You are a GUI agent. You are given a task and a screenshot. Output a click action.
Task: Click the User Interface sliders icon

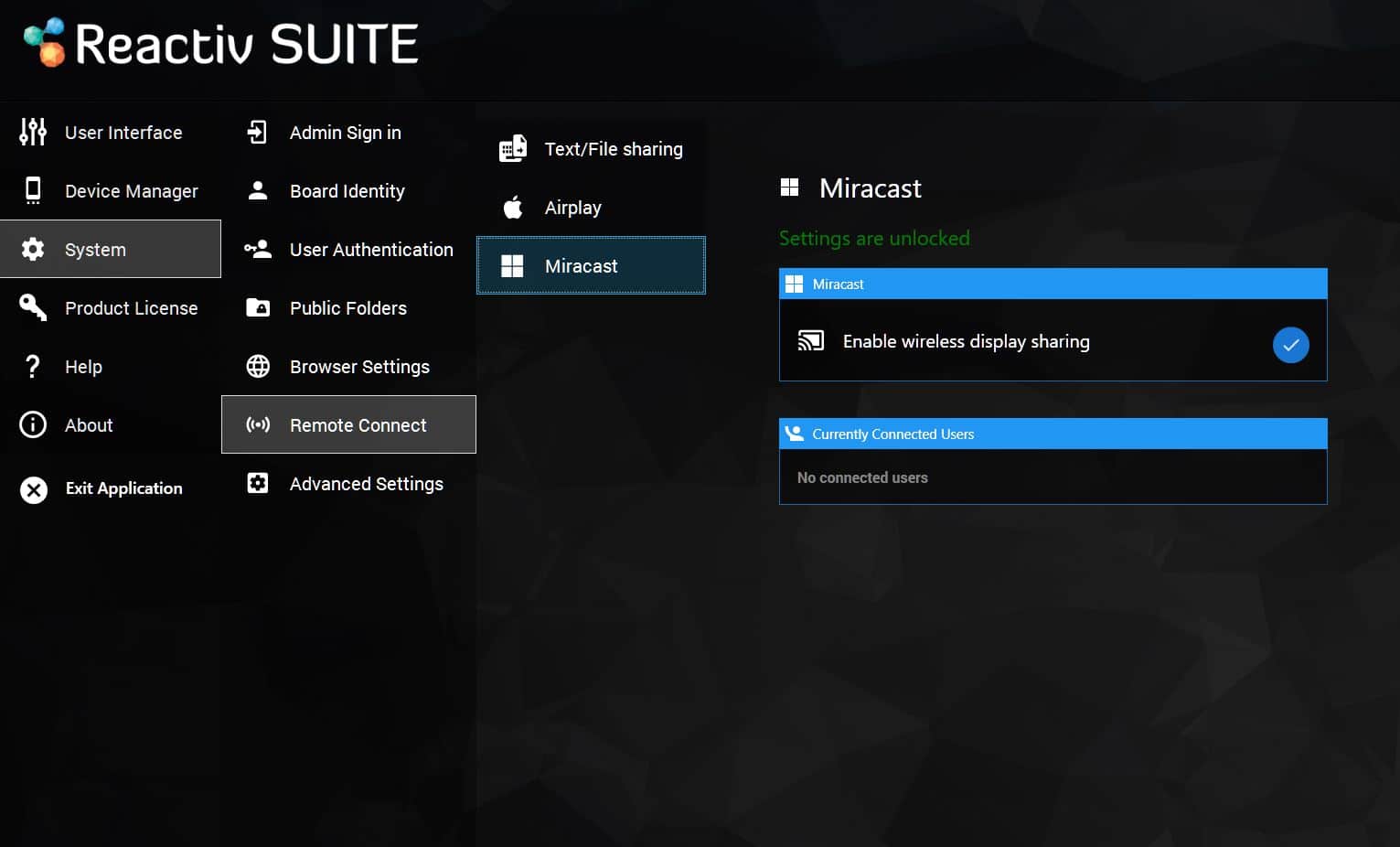click(x=33, y=133)
